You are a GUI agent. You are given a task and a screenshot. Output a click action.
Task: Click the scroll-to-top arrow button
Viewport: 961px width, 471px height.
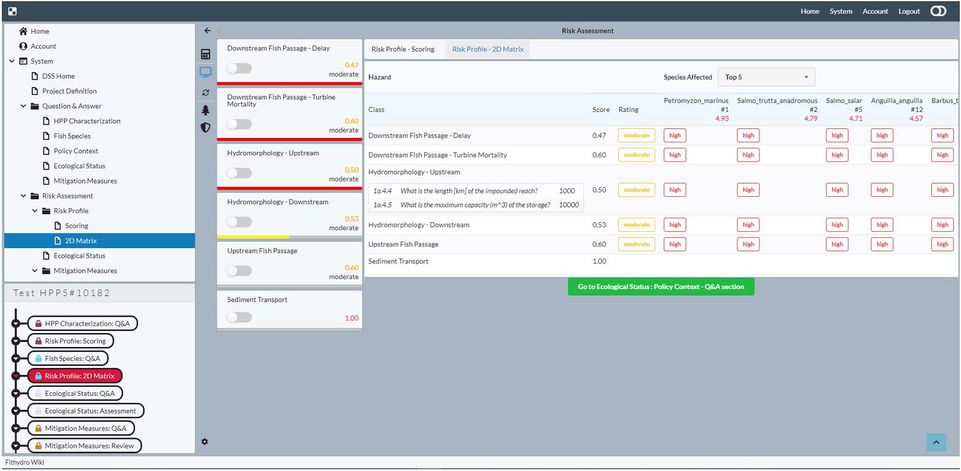(936, 442)
